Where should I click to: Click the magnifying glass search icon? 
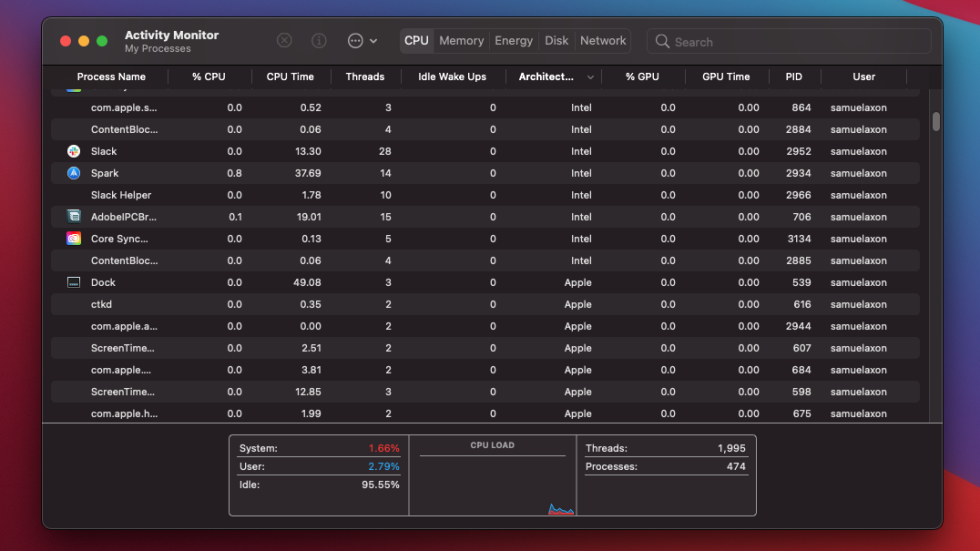[x=662, y=42]
